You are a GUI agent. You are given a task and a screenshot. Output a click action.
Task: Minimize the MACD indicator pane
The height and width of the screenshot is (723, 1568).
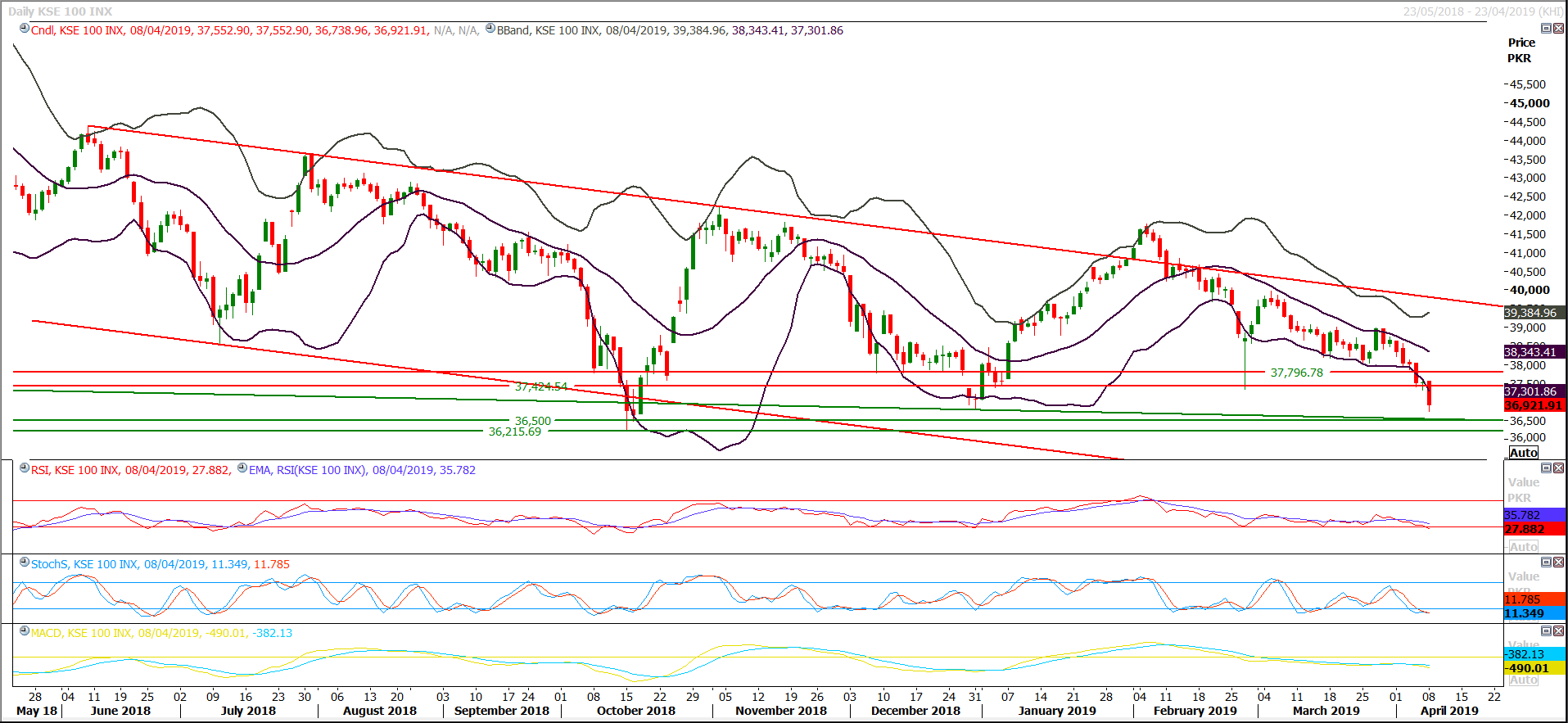tap(1546, 631)
